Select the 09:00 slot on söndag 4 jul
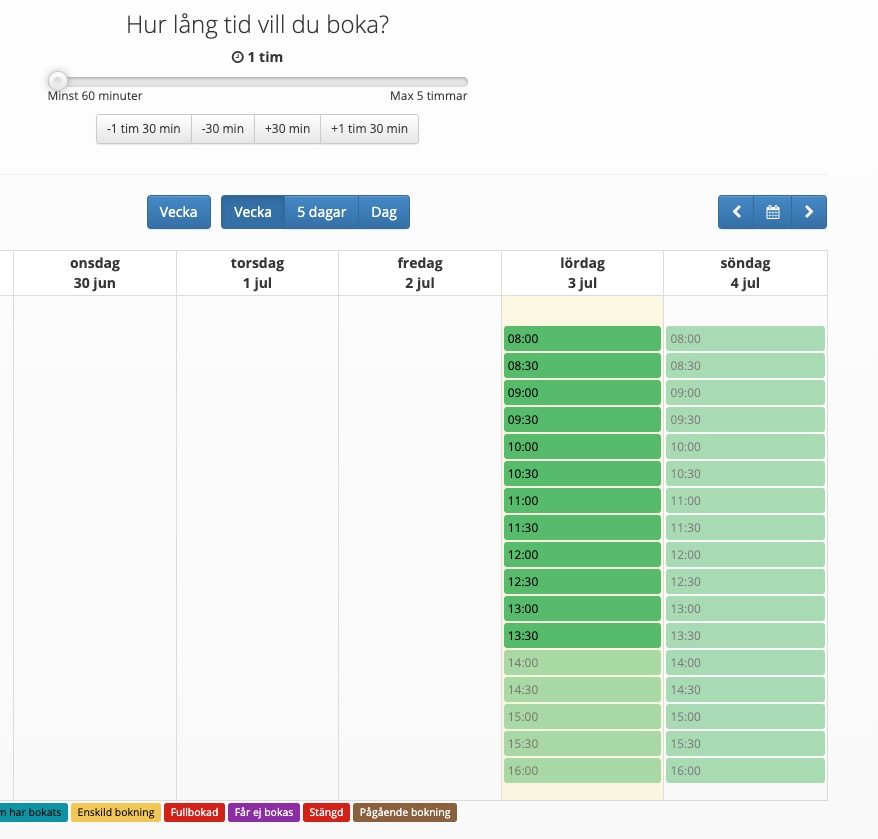Image resolution: width=878 pixels, height=839 pixels. click(745, 393)
